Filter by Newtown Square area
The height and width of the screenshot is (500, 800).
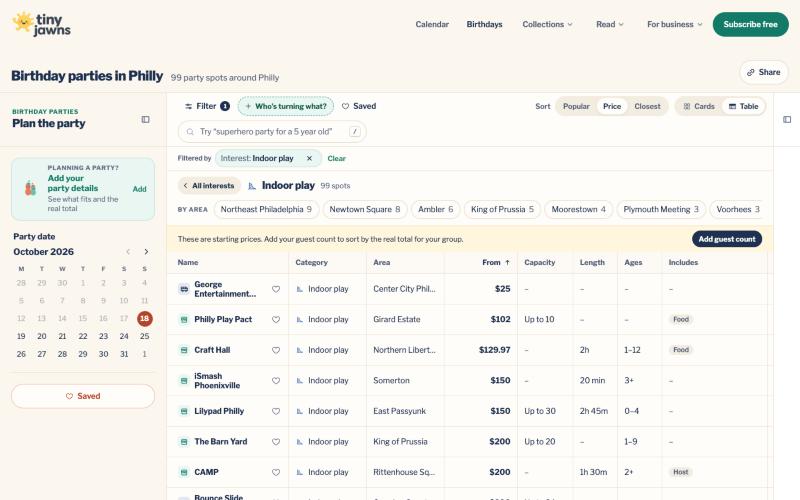coord(365,210)
